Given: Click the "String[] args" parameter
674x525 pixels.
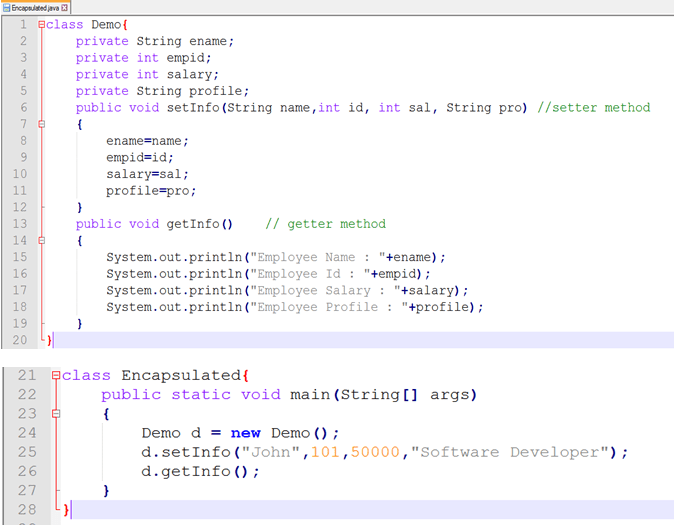Looking at the screenshot, I should (x=406, y=394).
